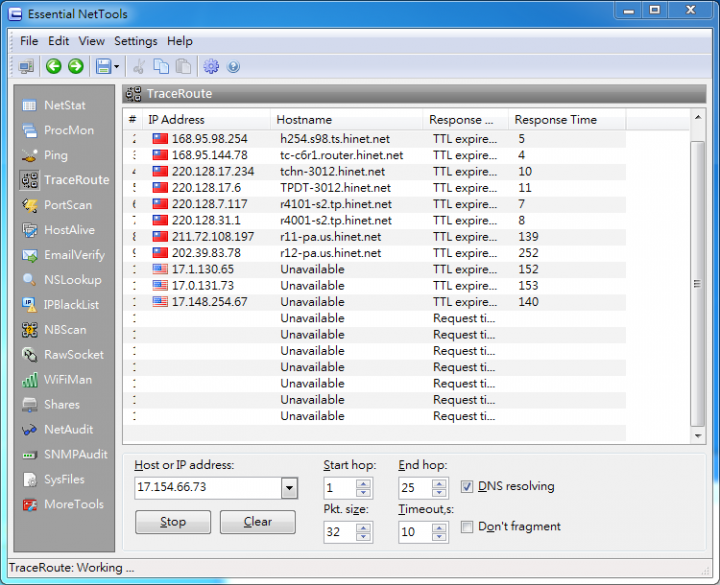
Task: Select the TraceRoute sidebar item
Action: [64, 180]
